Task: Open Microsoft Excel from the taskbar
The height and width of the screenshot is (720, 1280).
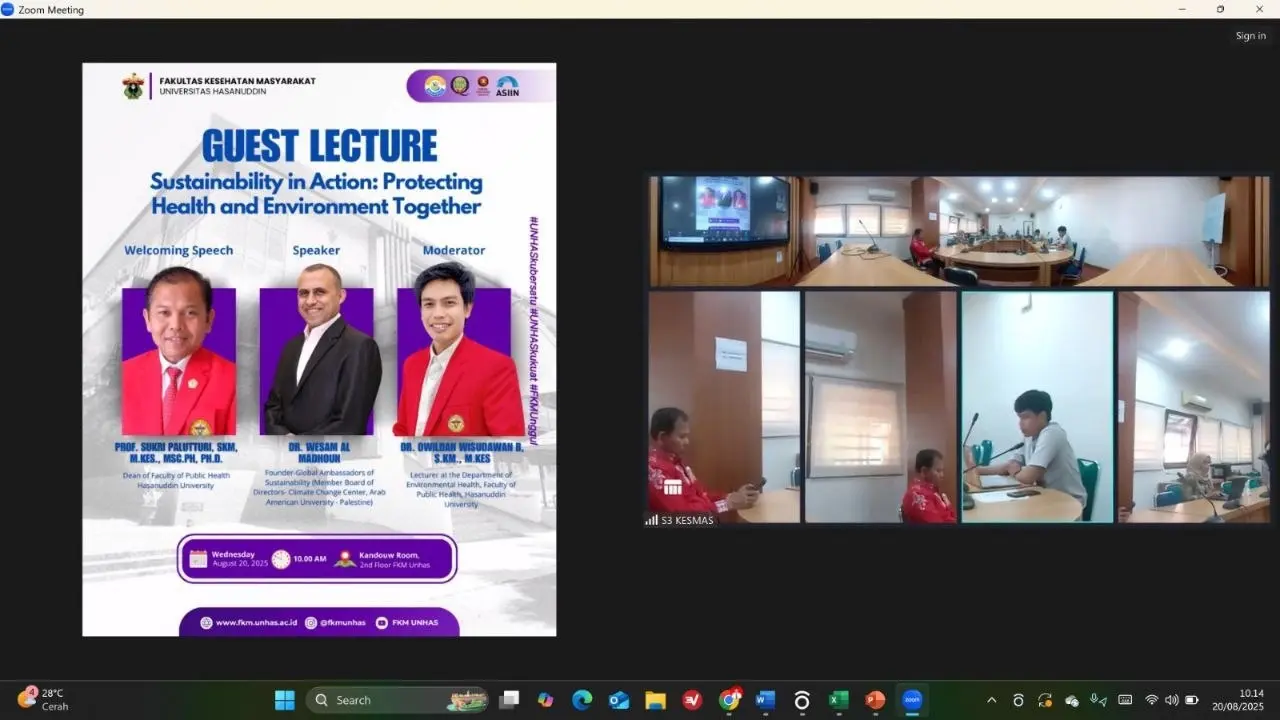Action: pyautogui.click(x=838, y=700)
